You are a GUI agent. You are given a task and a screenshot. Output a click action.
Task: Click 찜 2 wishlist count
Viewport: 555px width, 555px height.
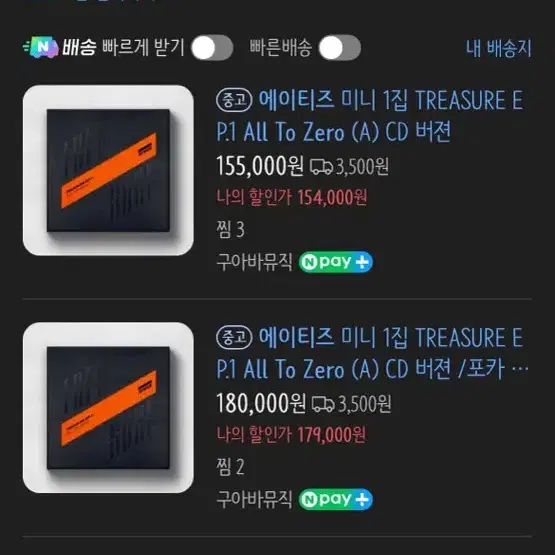pyautogui.click(x=230, y=467)
